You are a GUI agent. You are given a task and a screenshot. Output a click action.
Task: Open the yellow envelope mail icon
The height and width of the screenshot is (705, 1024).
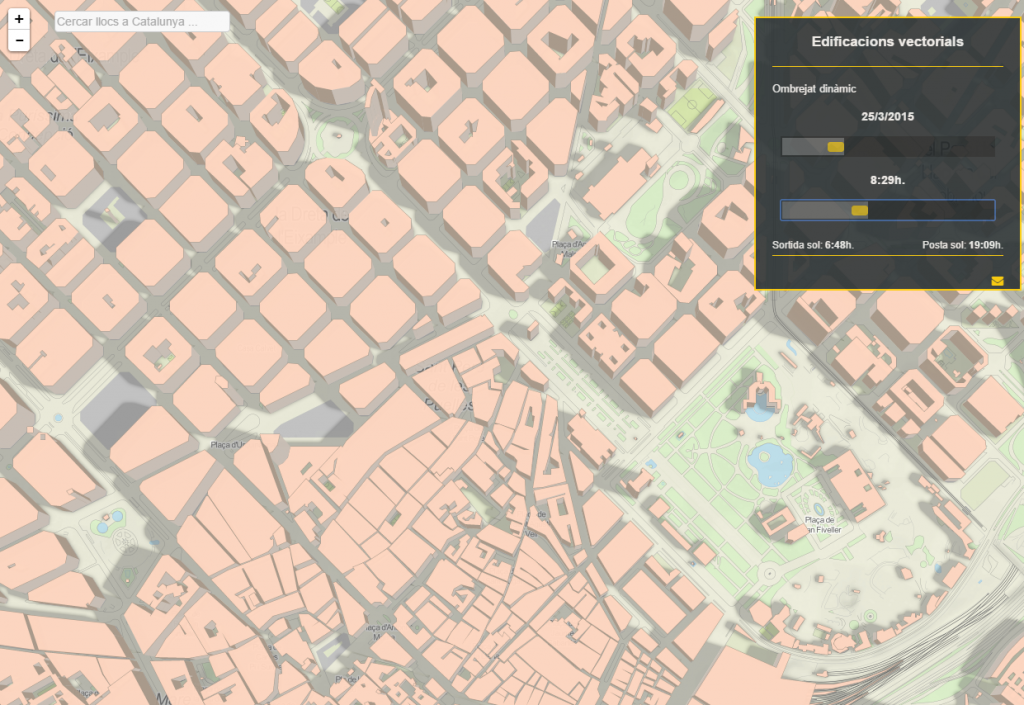click(997, 281)
